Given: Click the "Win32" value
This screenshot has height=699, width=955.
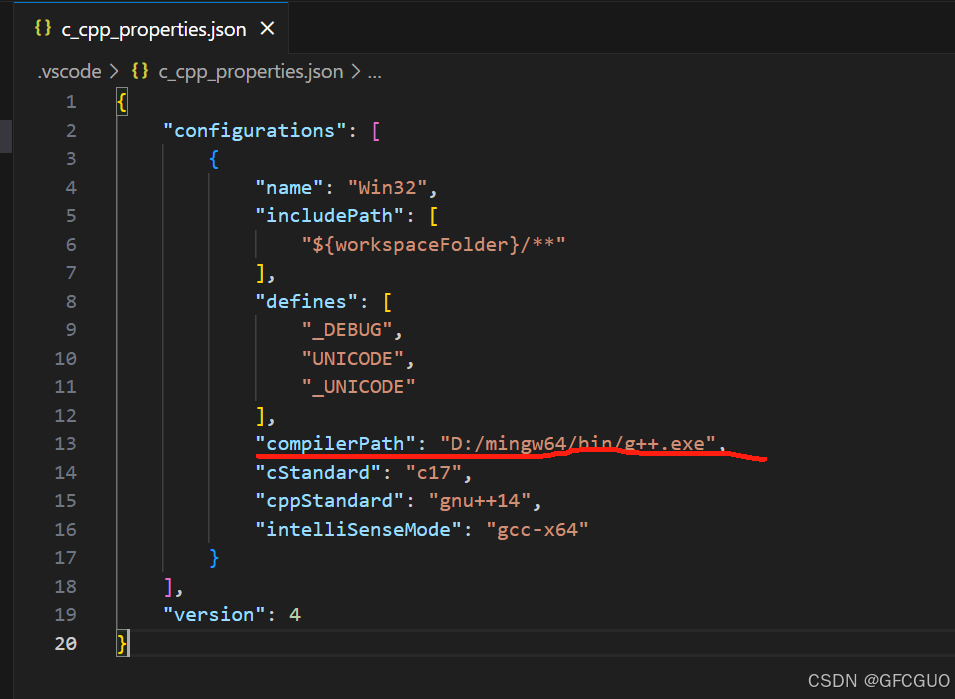Looking at the screenshot, I should 387,188.
